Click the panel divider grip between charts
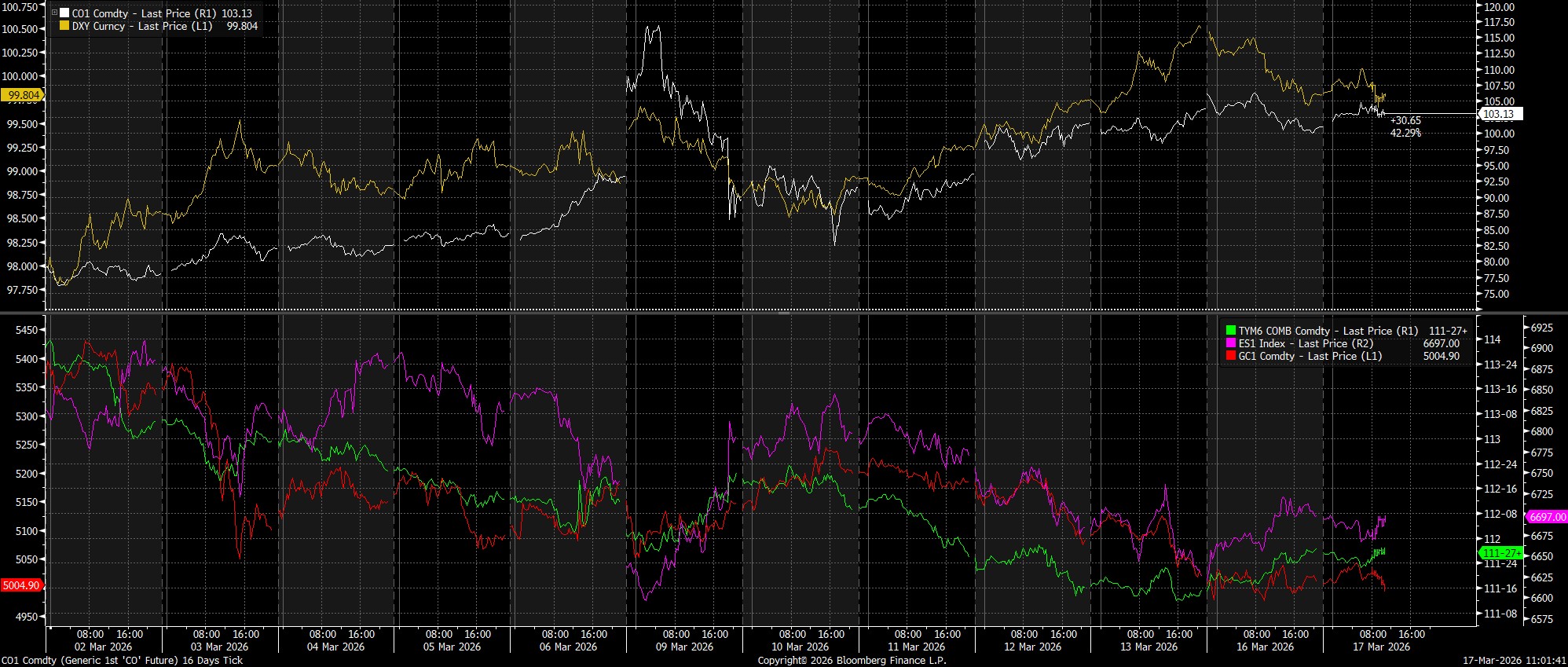Image resolution: width=1568 pixels, height=667 pixels. point(783,313)
